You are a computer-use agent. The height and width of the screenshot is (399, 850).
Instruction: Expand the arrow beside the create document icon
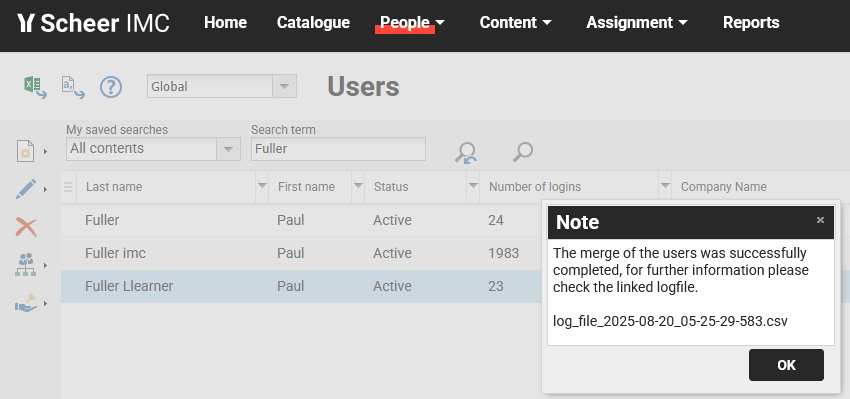[x=46, y=151]
